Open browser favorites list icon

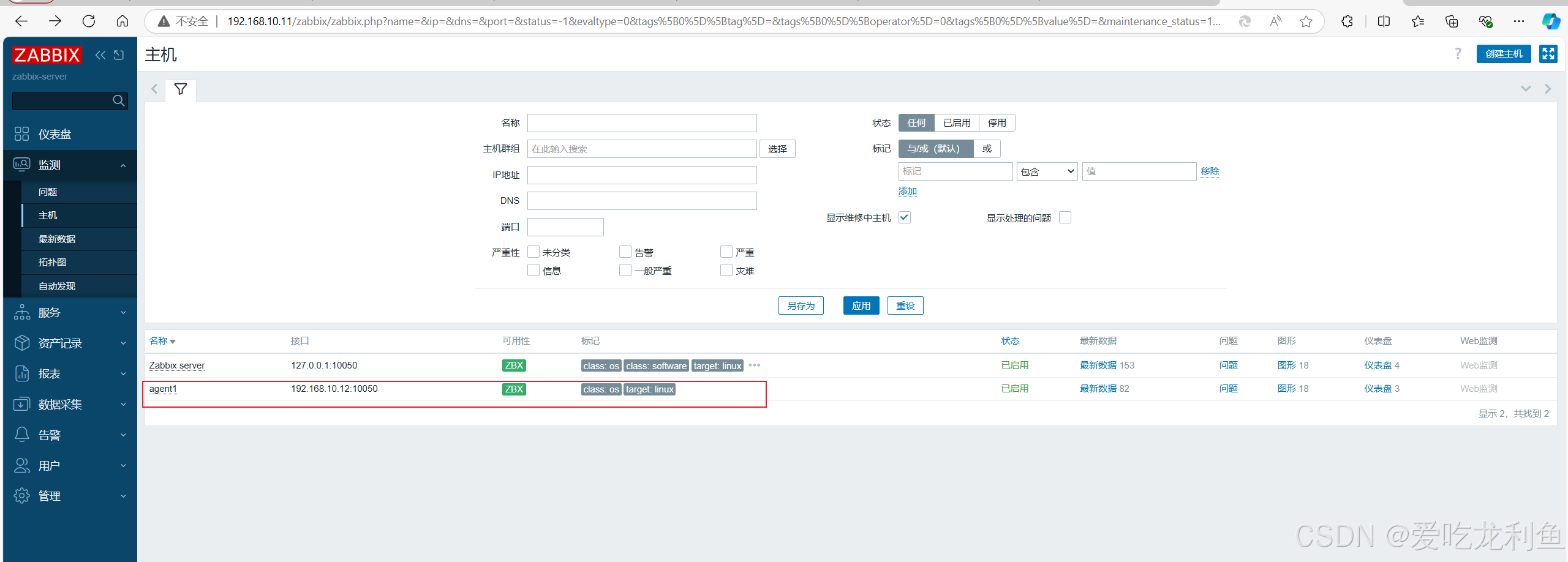point(1418,21)
